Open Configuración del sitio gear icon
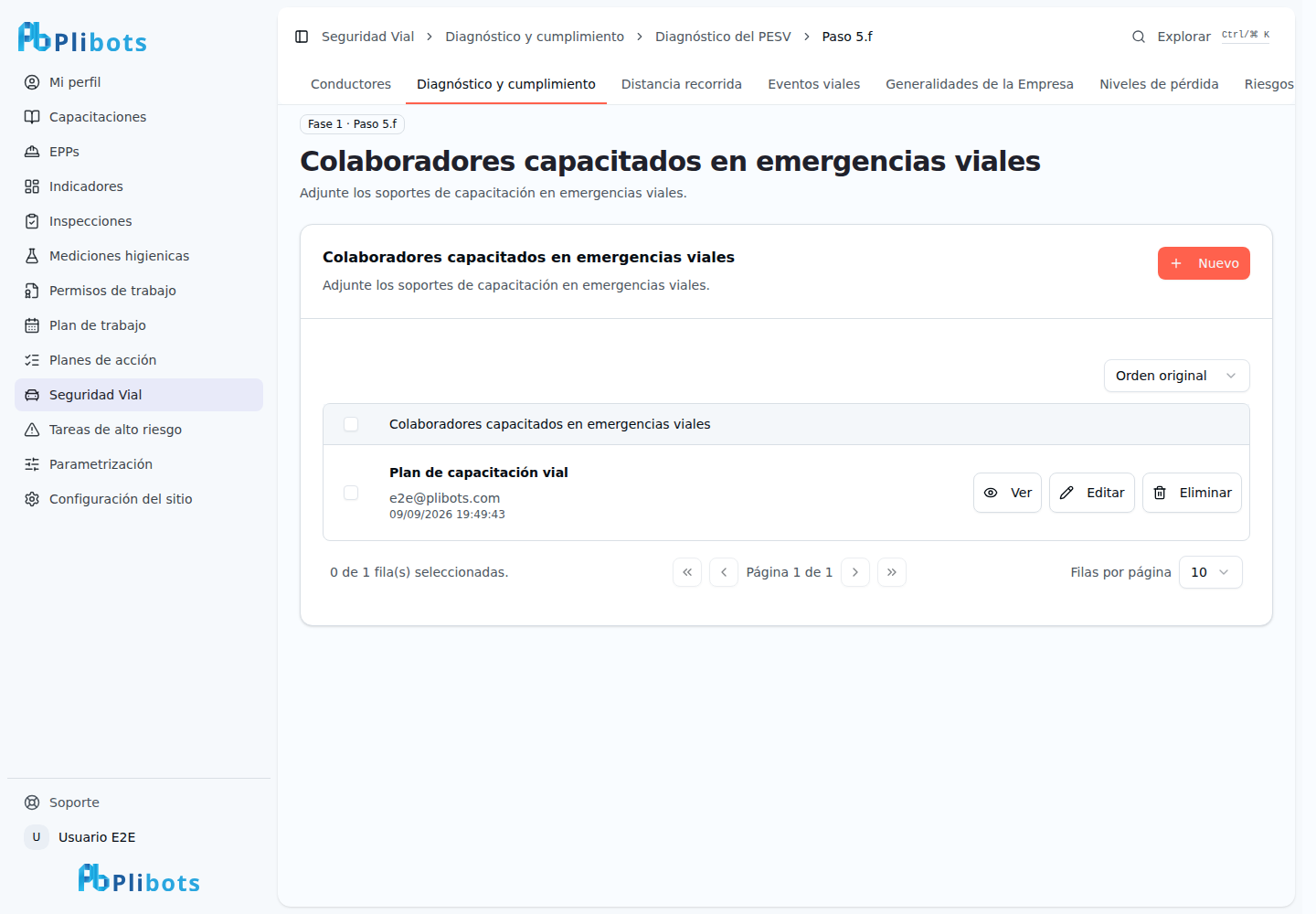 [32, 499]
